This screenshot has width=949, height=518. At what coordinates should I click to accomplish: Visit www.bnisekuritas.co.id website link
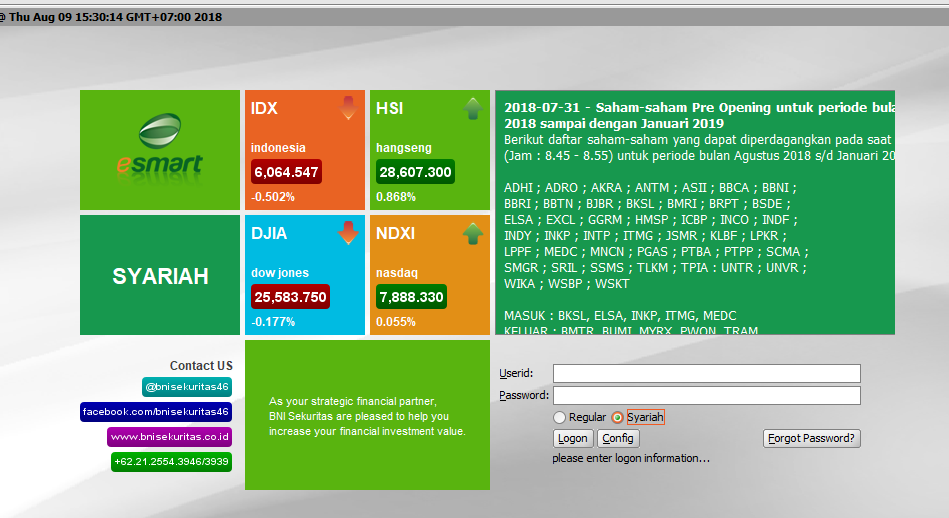coord(169,437)
